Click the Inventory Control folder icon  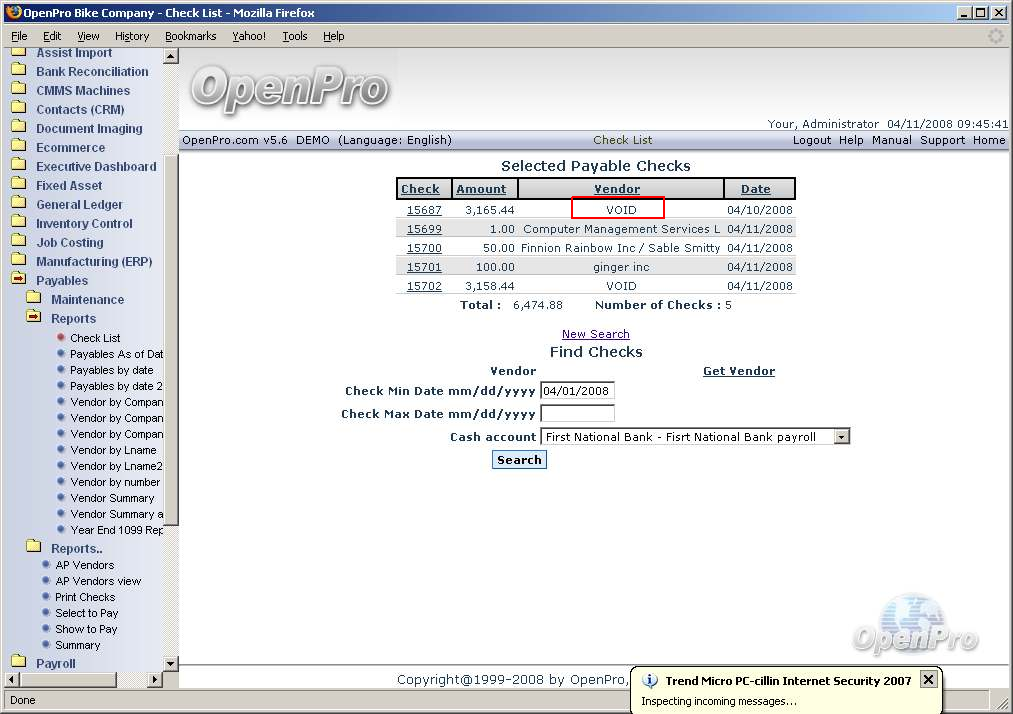pyautogui.click(x=18, y=224)
